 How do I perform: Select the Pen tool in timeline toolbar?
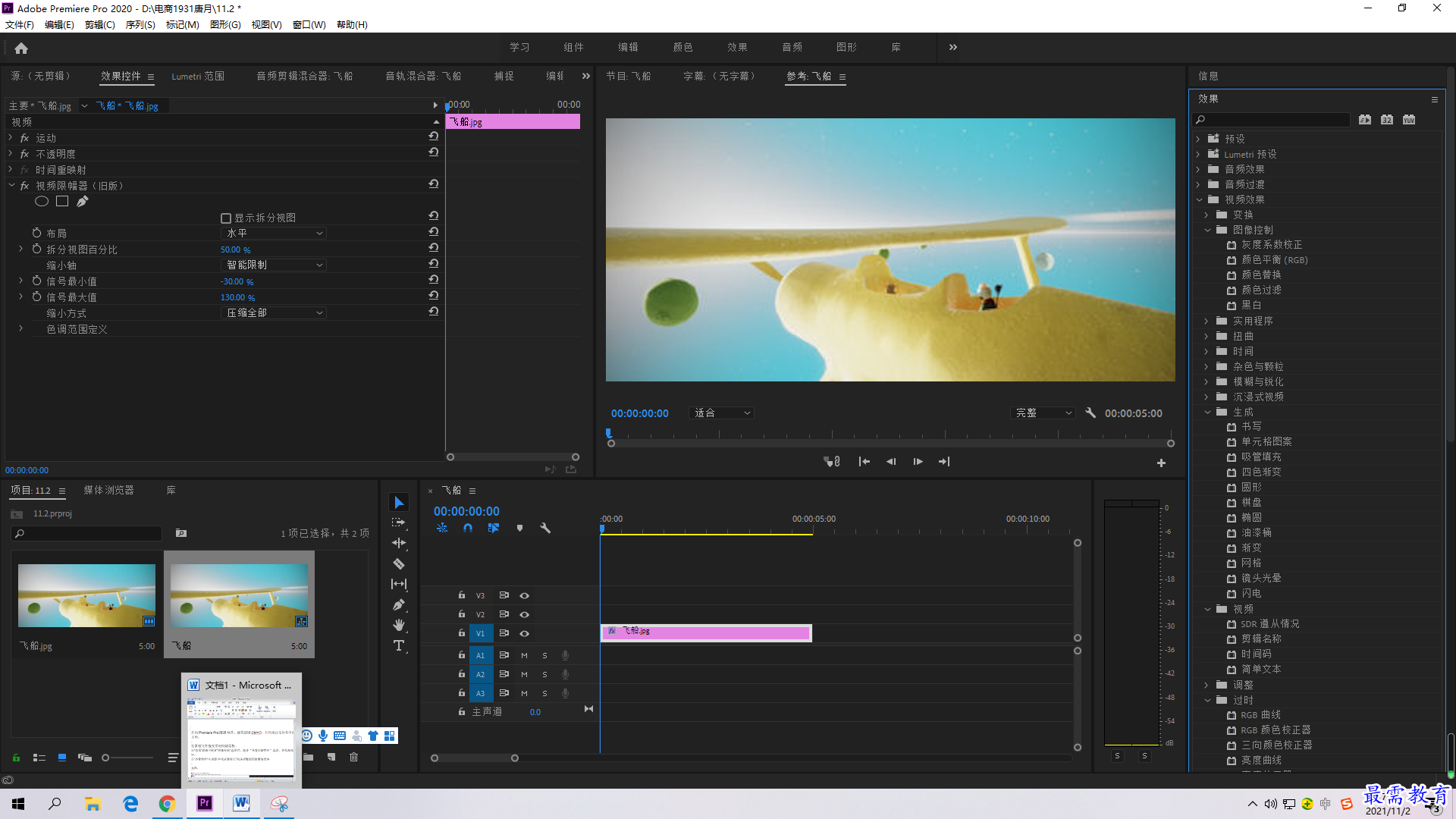399,604
